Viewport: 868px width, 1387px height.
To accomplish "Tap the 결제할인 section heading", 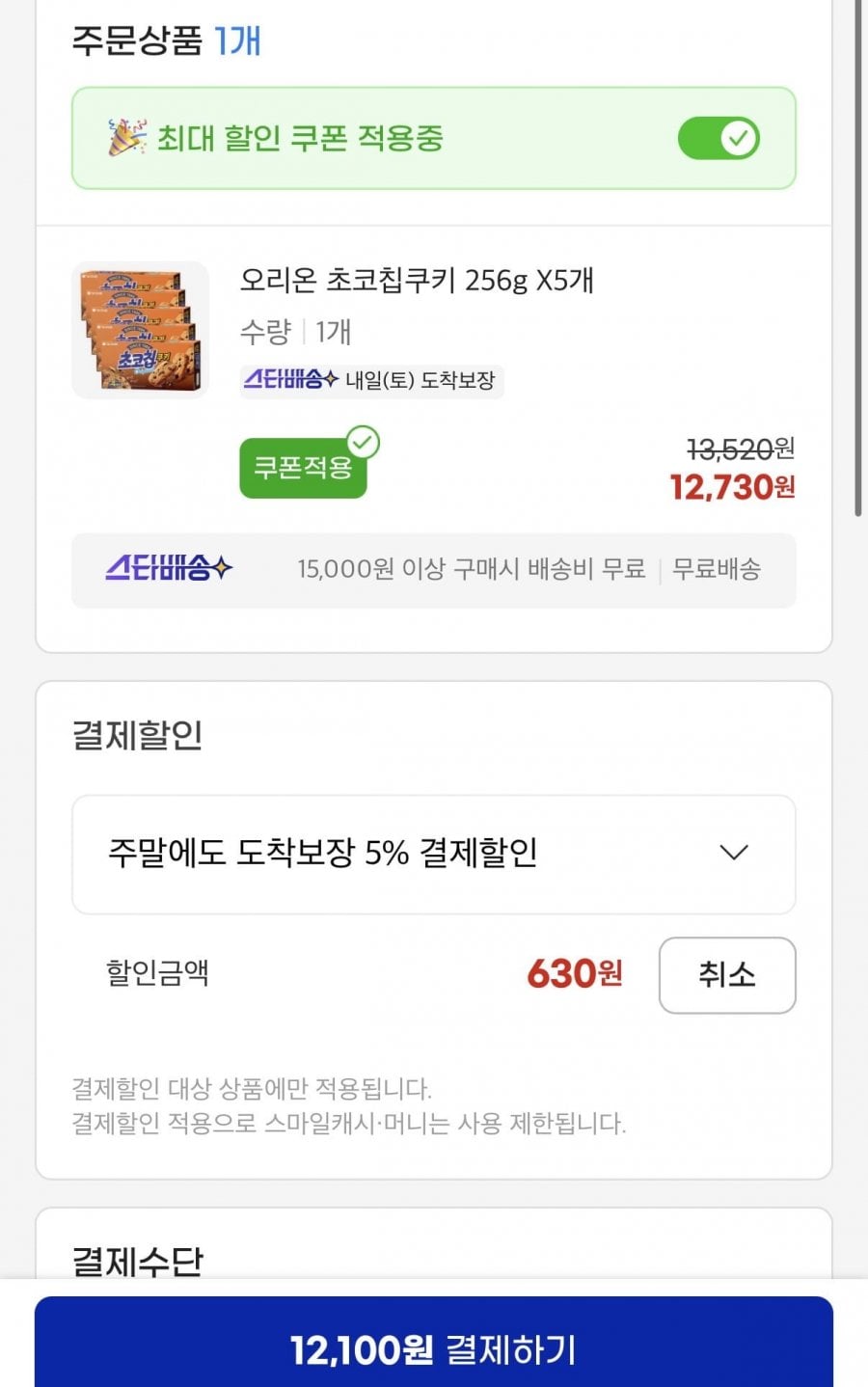I will click(138, 735).
